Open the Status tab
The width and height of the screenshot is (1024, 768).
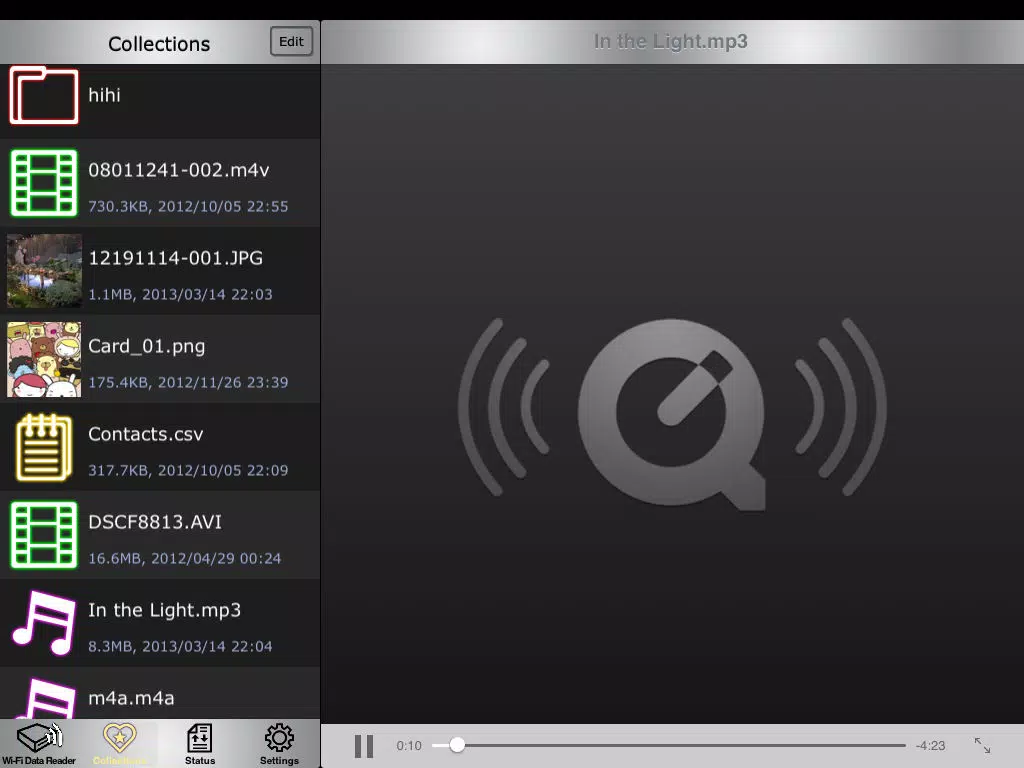coord(199,744)
